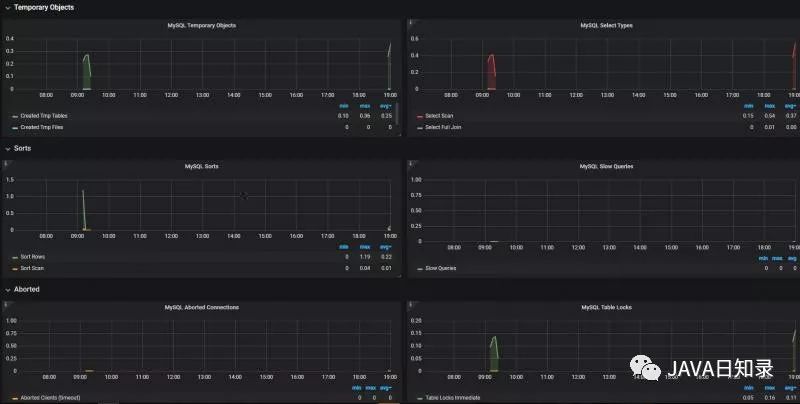800x404 pixels.
Task: Click the Select Full Join color swatch
Action: click(x=420, y=128)
